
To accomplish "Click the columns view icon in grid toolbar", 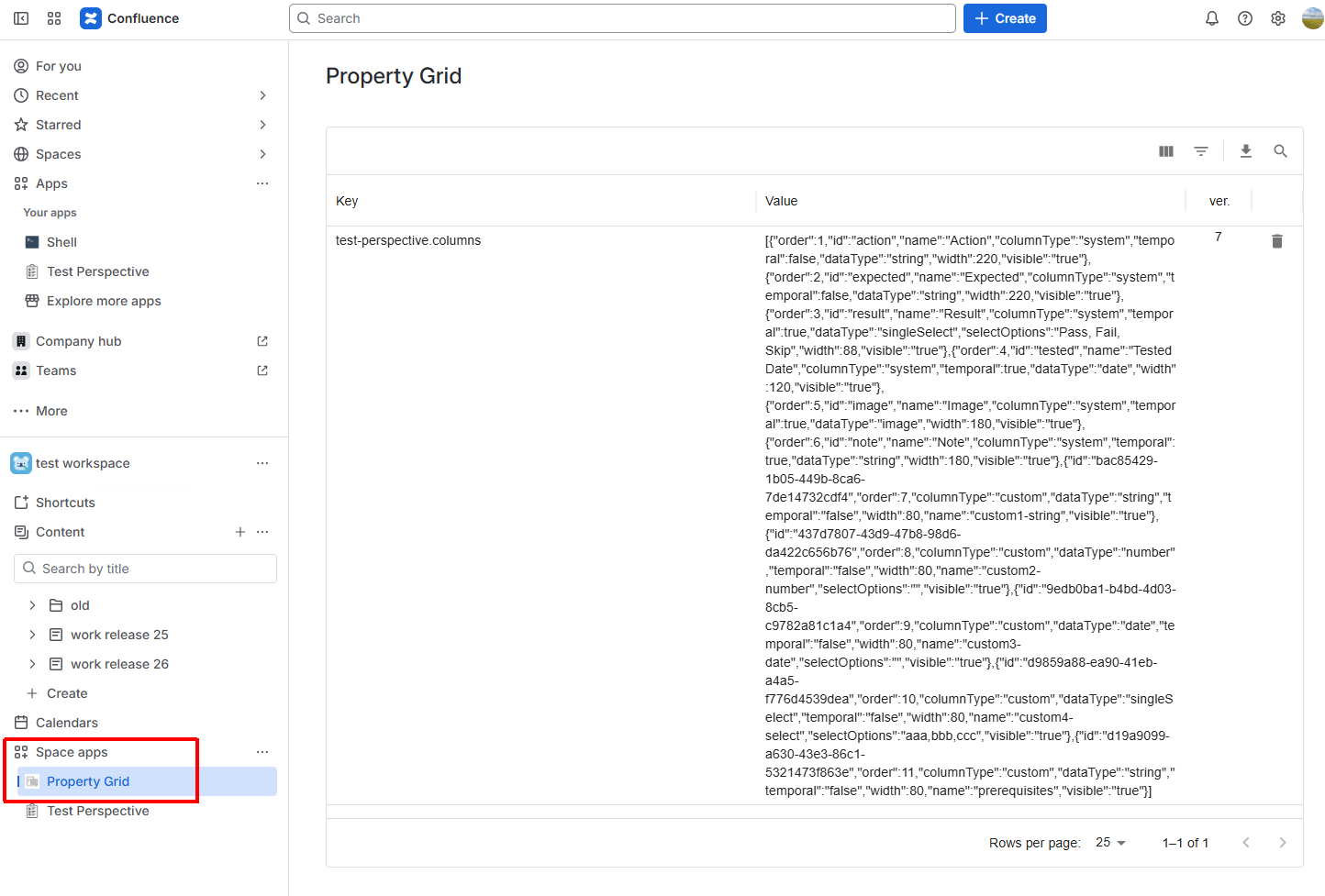I will (x=1165, y=151).
